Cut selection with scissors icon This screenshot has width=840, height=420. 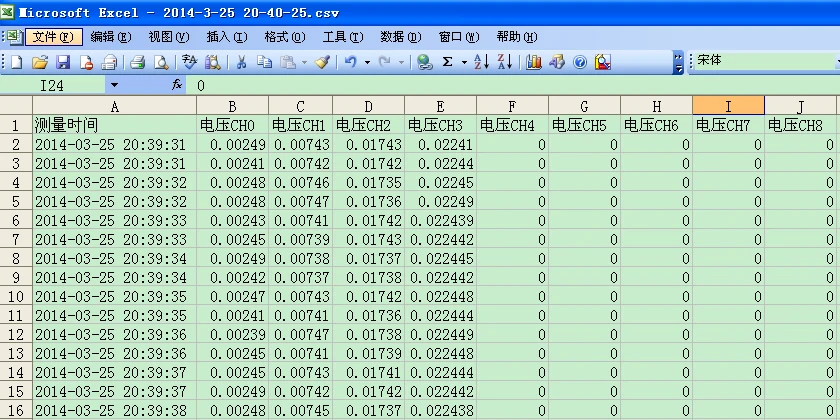[x=242, y=62]
